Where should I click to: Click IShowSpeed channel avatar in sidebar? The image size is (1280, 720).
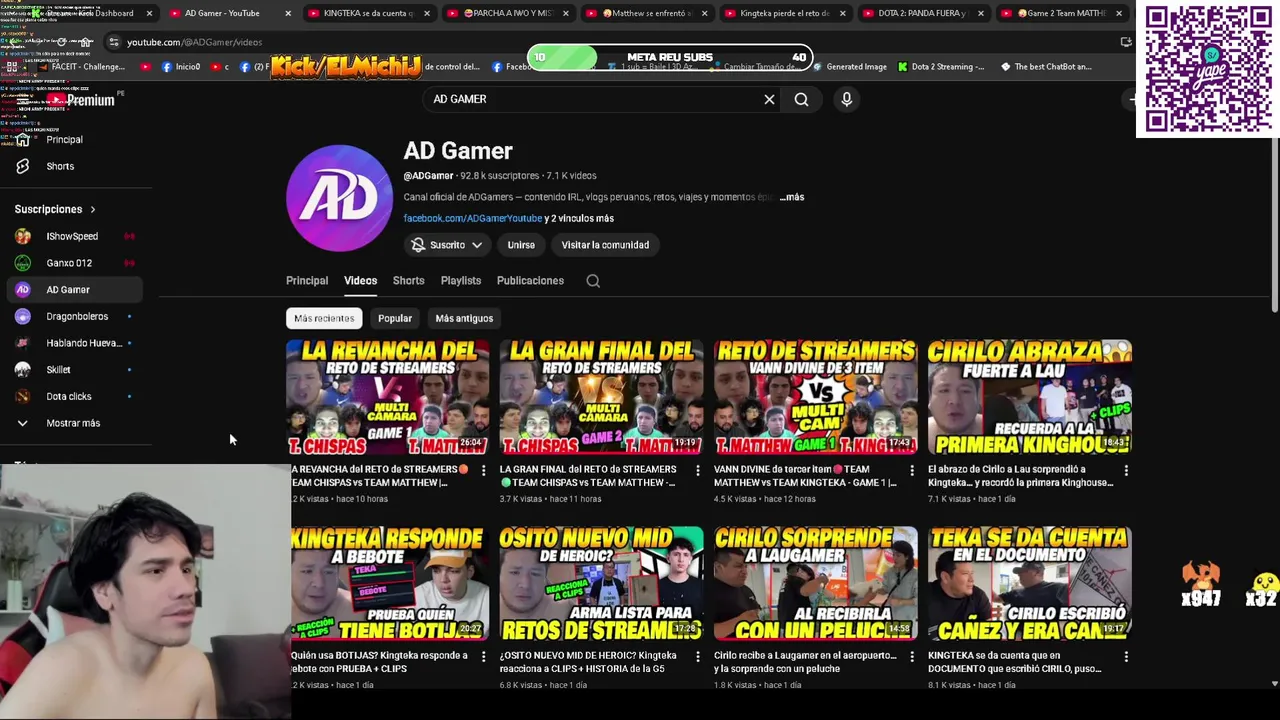point(23,236)
